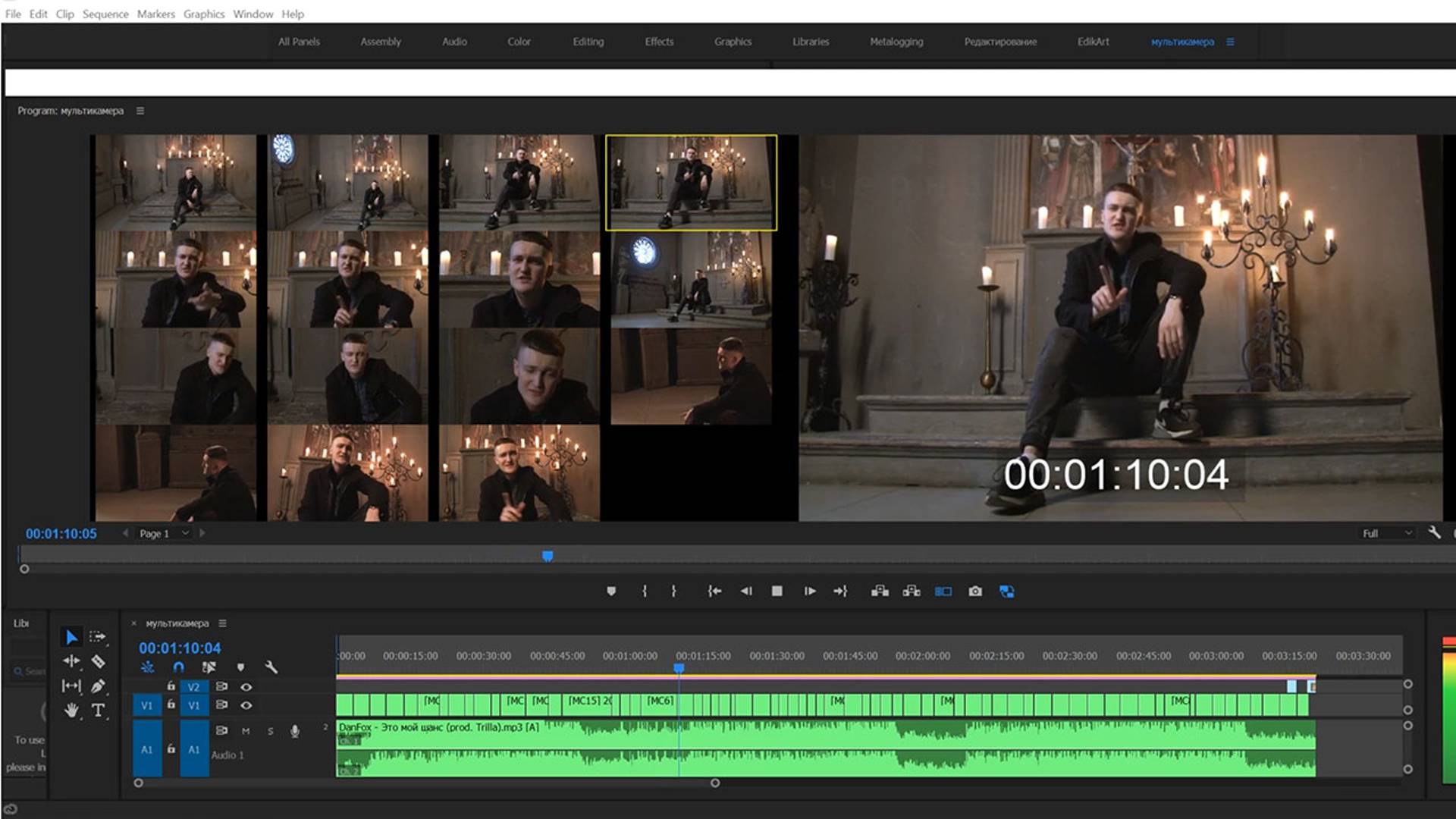Toggle the lock on track V1
1456x819 pixels.
pos(171,704)
